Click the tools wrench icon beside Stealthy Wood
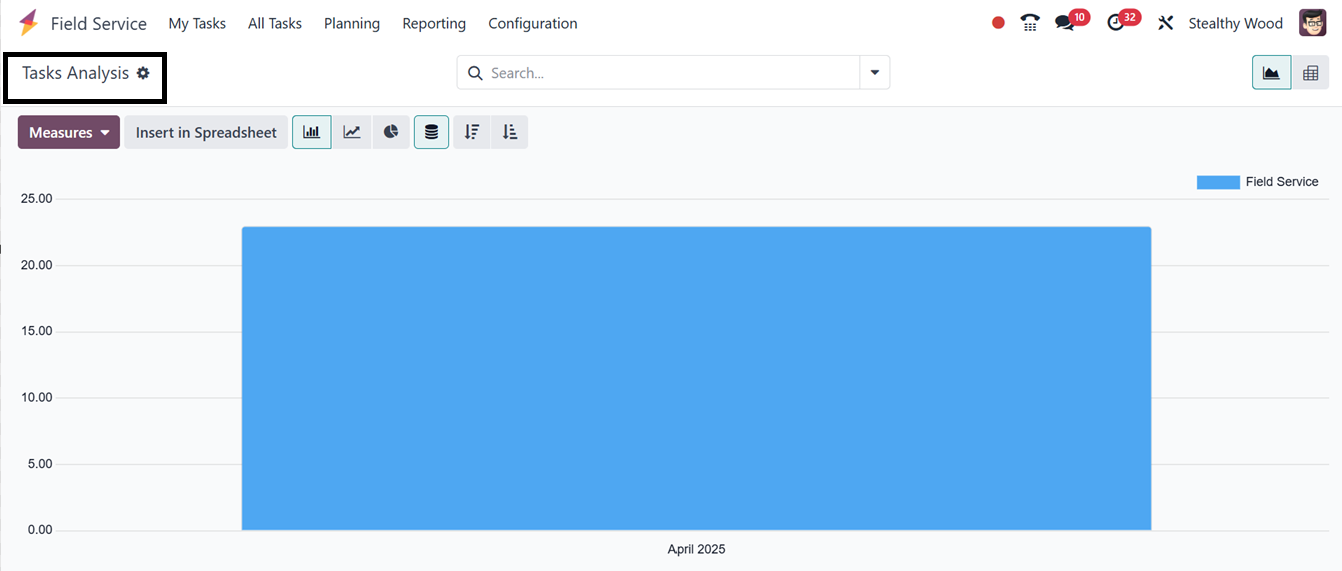The image size is (1342, 571). (1165, 23)
